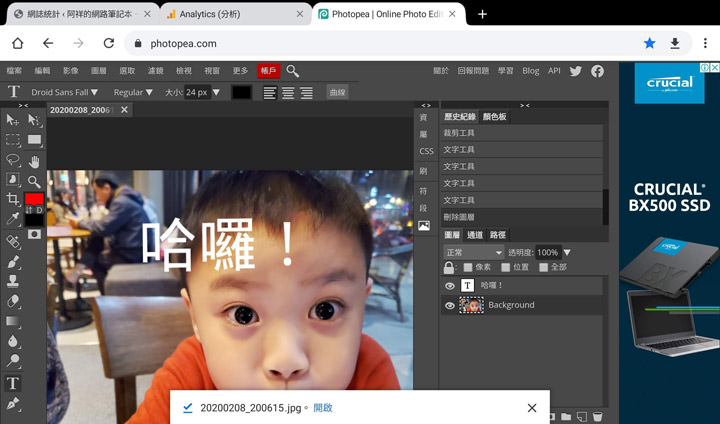Collapse the left toolbox panel arrows
Image resolution: width=720 pixels, height=424 pixels.
coord(23,105)
